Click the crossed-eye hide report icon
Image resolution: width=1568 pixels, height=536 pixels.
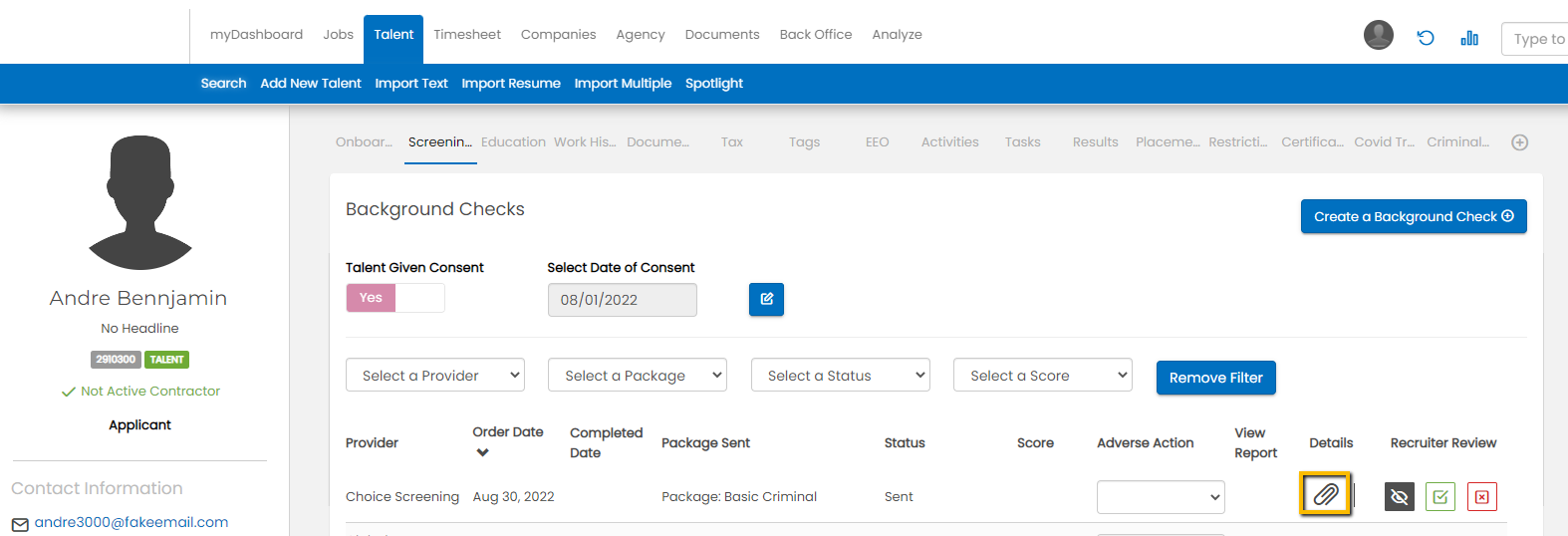pyautogui.click(x=1400, y=496)
